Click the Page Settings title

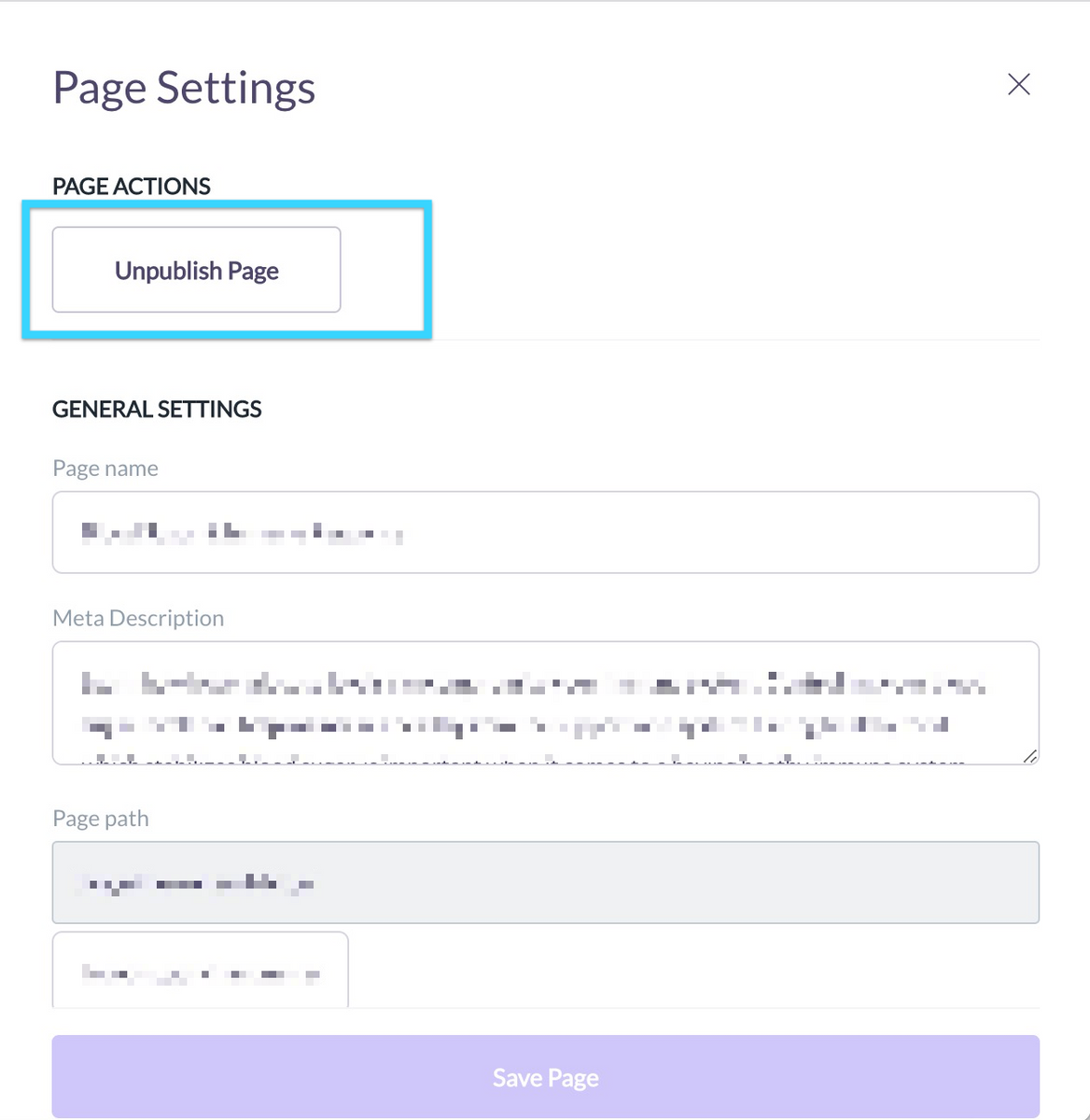click(x=184, y=88)
